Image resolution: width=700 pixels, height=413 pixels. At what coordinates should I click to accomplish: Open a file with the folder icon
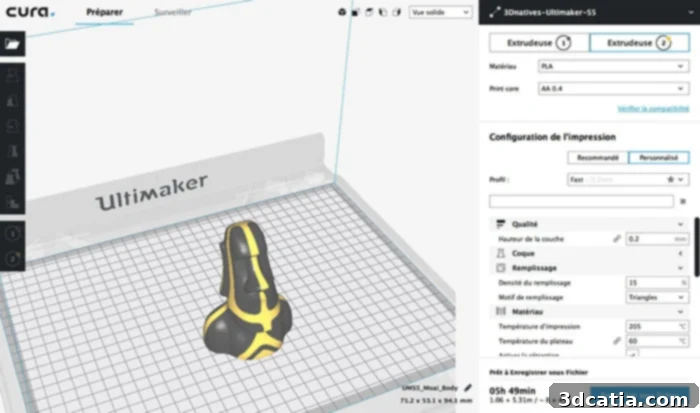point(12,44)
